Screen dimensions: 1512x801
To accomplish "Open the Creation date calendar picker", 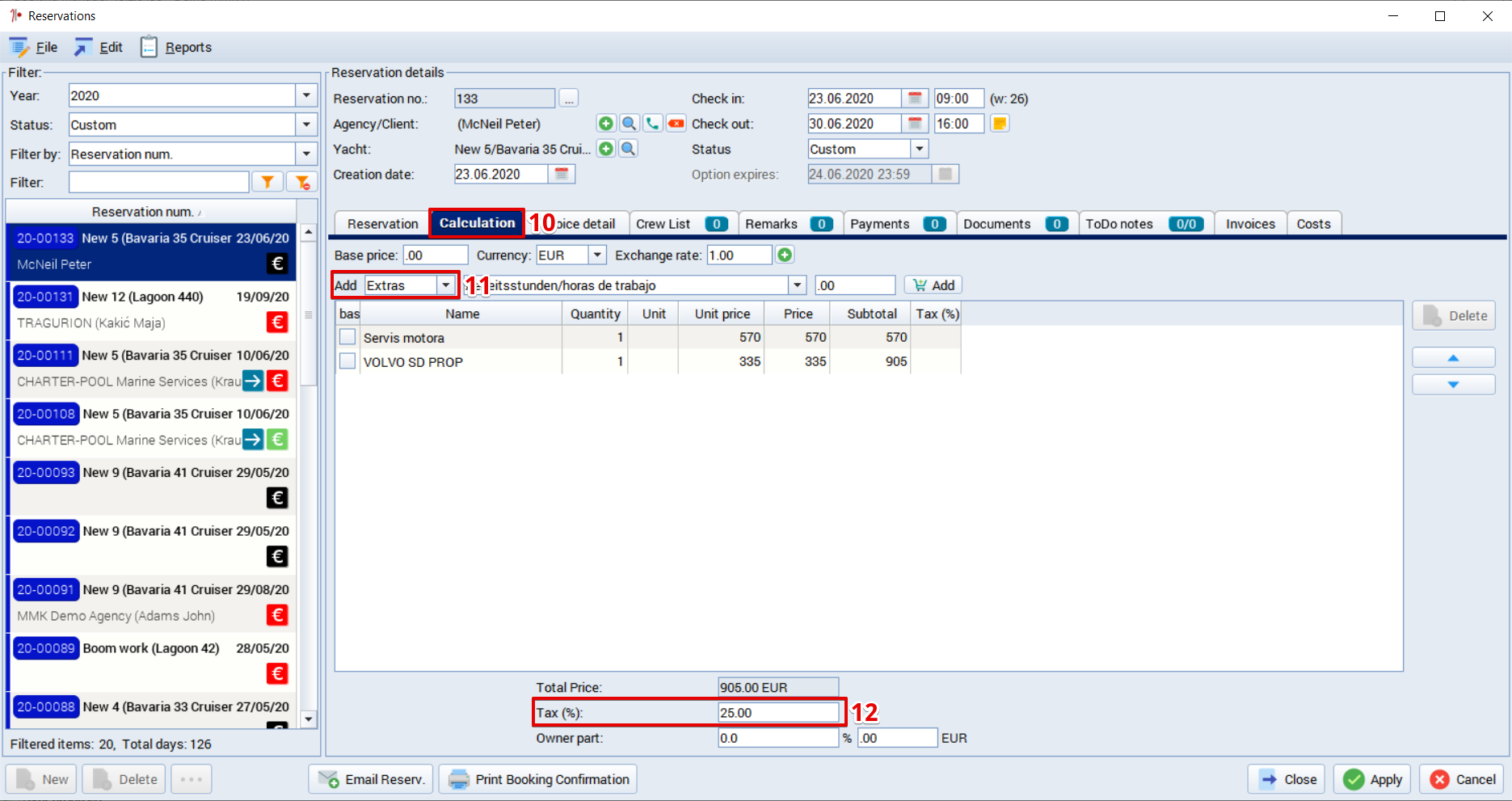I will click(562, 174).
